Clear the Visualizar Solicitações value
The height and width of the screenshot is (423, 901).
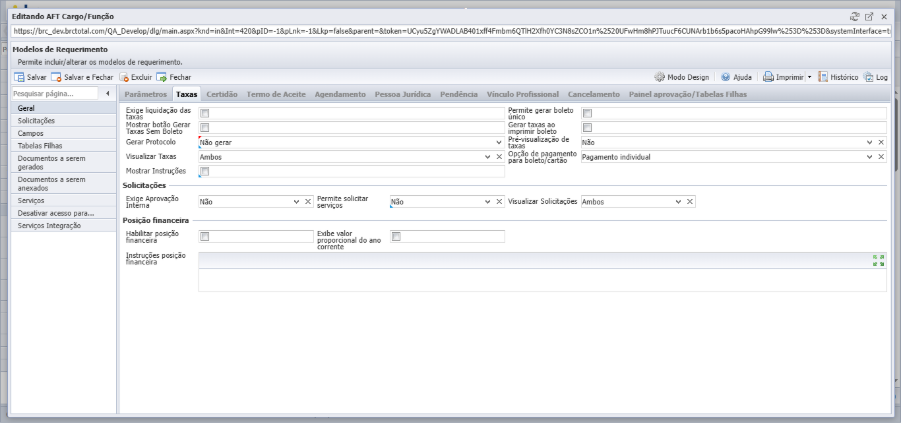[x=690, y=202]
